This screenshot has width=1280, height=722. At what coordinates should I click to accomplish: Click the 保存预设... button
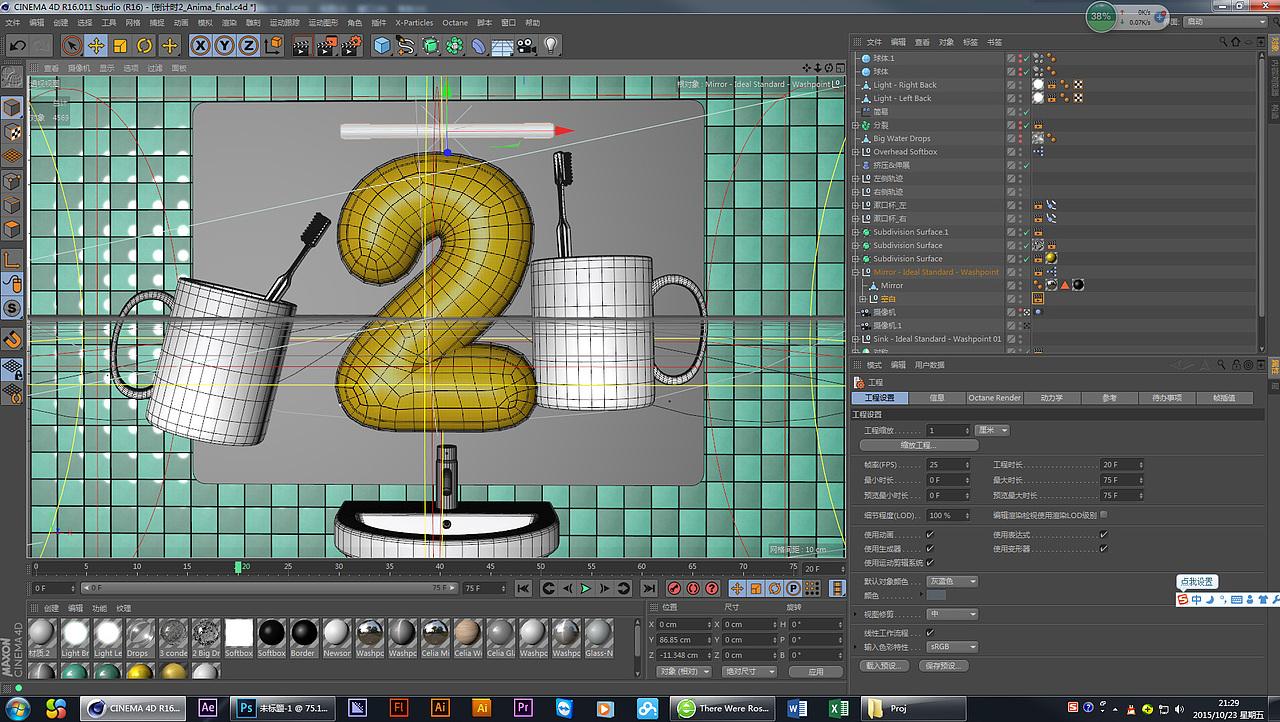(x=945, y=666)
